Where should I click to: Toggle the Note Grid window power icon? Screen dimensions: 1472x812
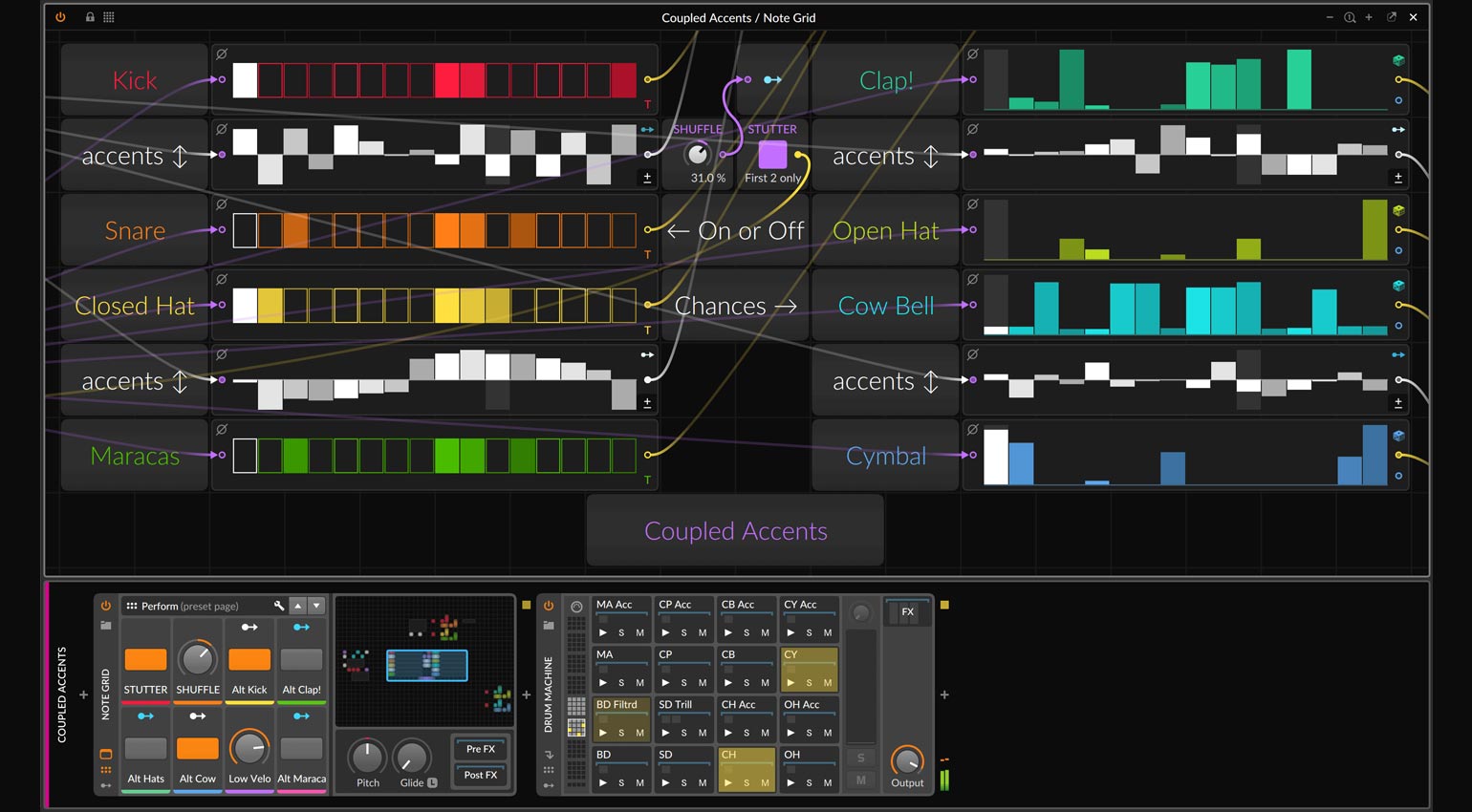tap(60, 17)
